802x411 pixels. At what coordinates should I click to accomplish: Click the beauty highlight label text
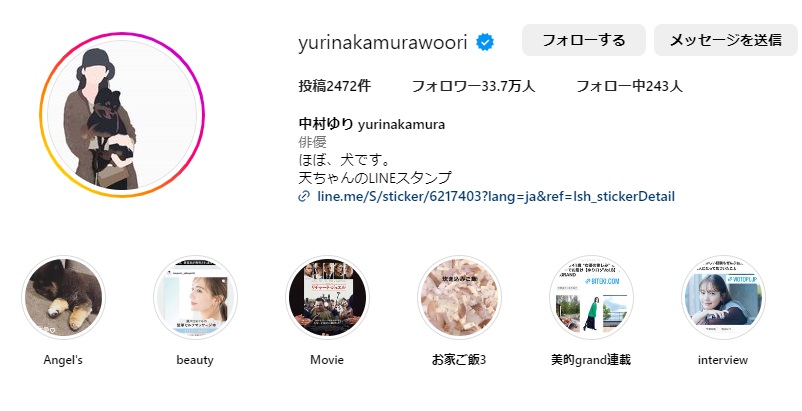pos(195,360)
